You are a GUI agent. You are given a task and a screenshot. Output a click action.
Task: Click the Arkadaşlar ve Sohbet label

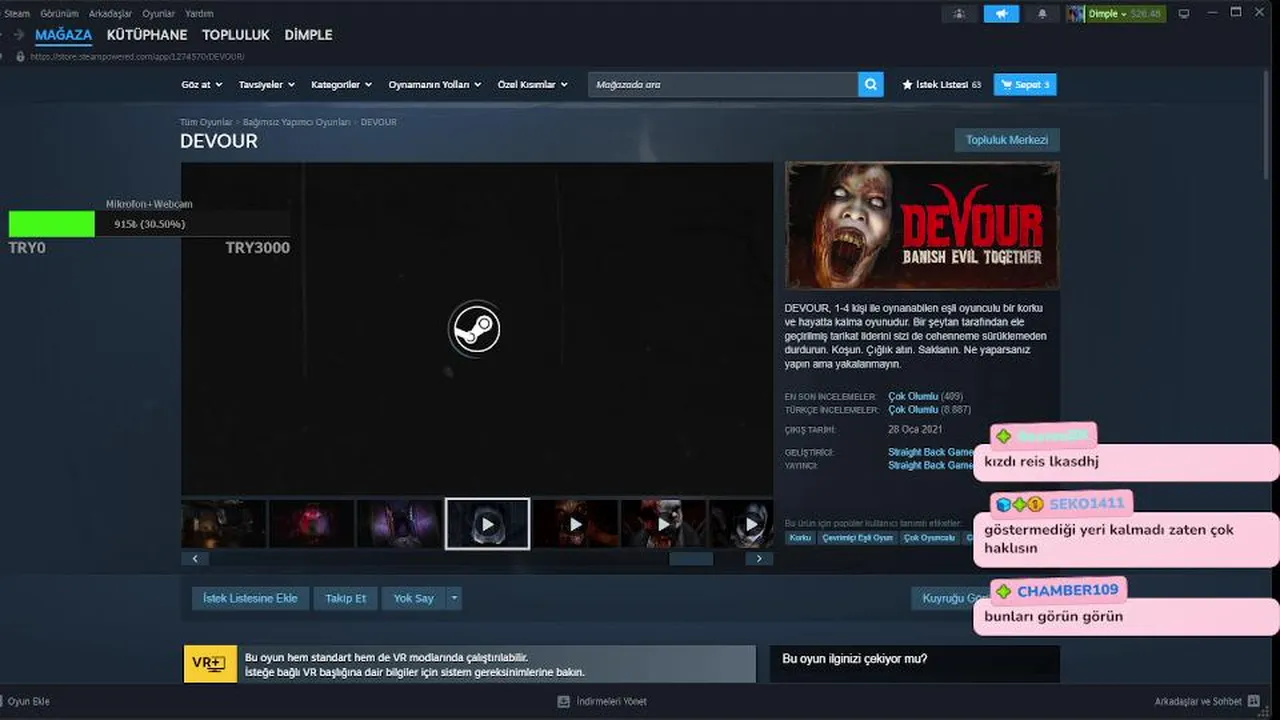(x=1198, y=702)
